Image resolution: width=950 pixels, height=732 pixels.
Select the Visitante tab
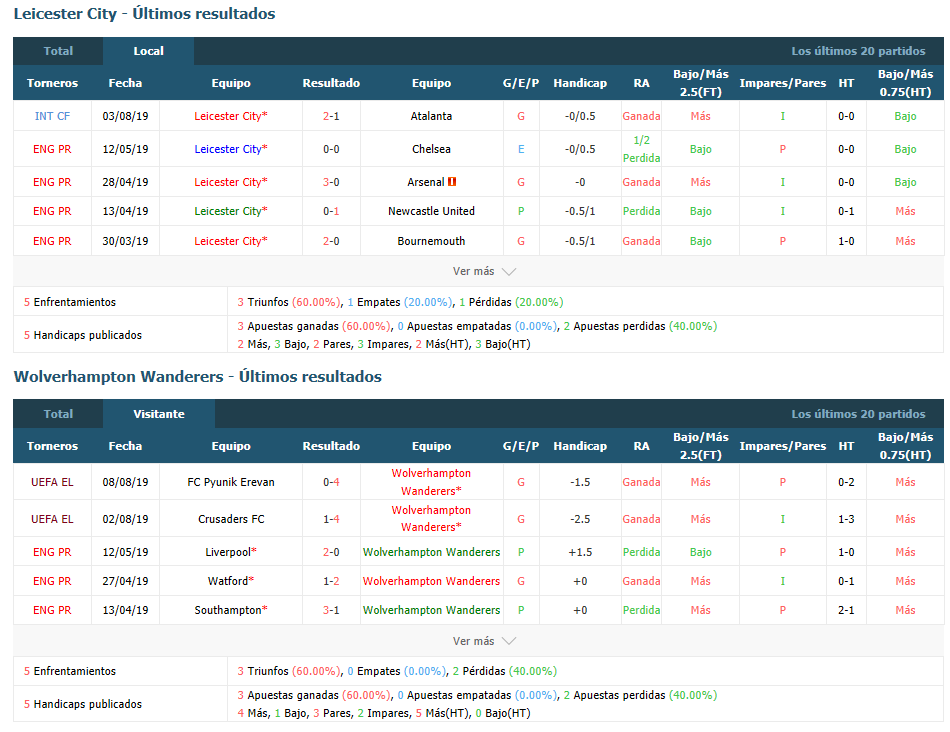pos(159,414)
